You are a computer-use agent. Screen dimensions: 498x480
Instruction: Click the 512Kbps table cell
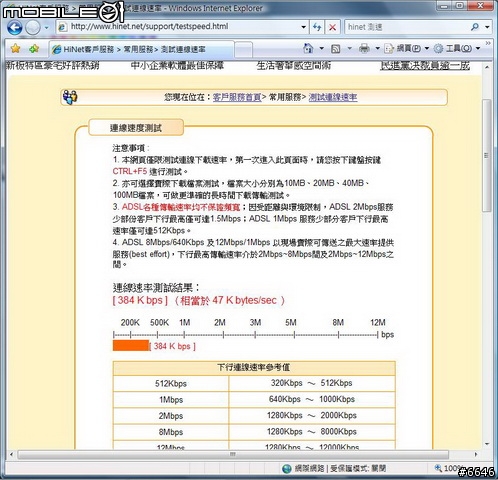pos(171,384)
